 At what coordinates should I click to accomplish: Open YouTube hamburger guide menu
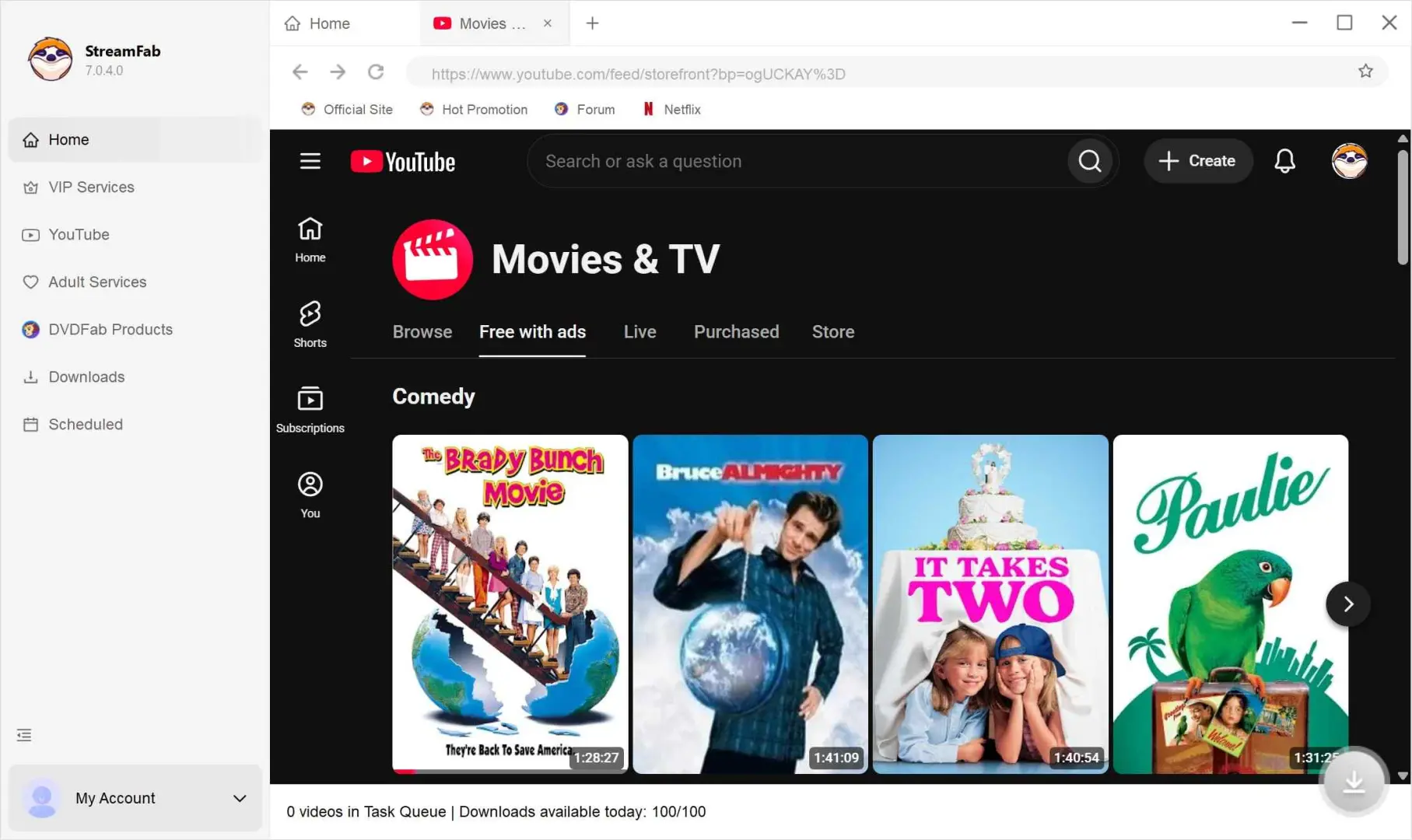point(310,161)
